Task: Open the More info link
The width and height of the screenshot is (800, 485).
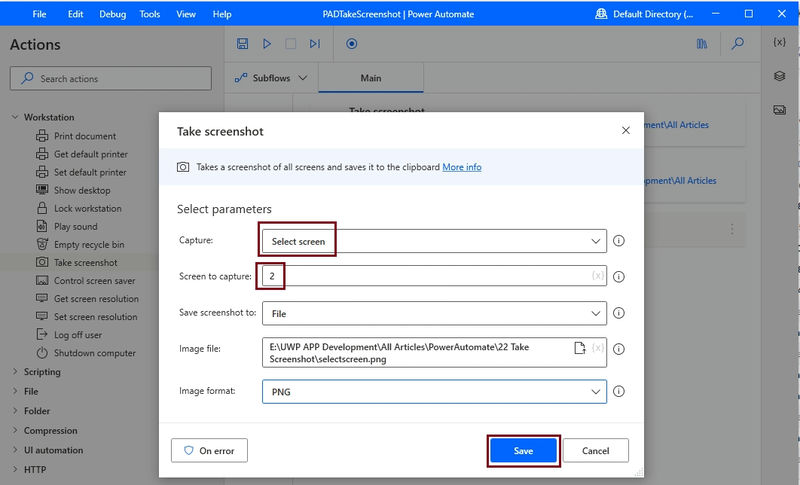Action: pyautogui.click(x=462, y=167)
